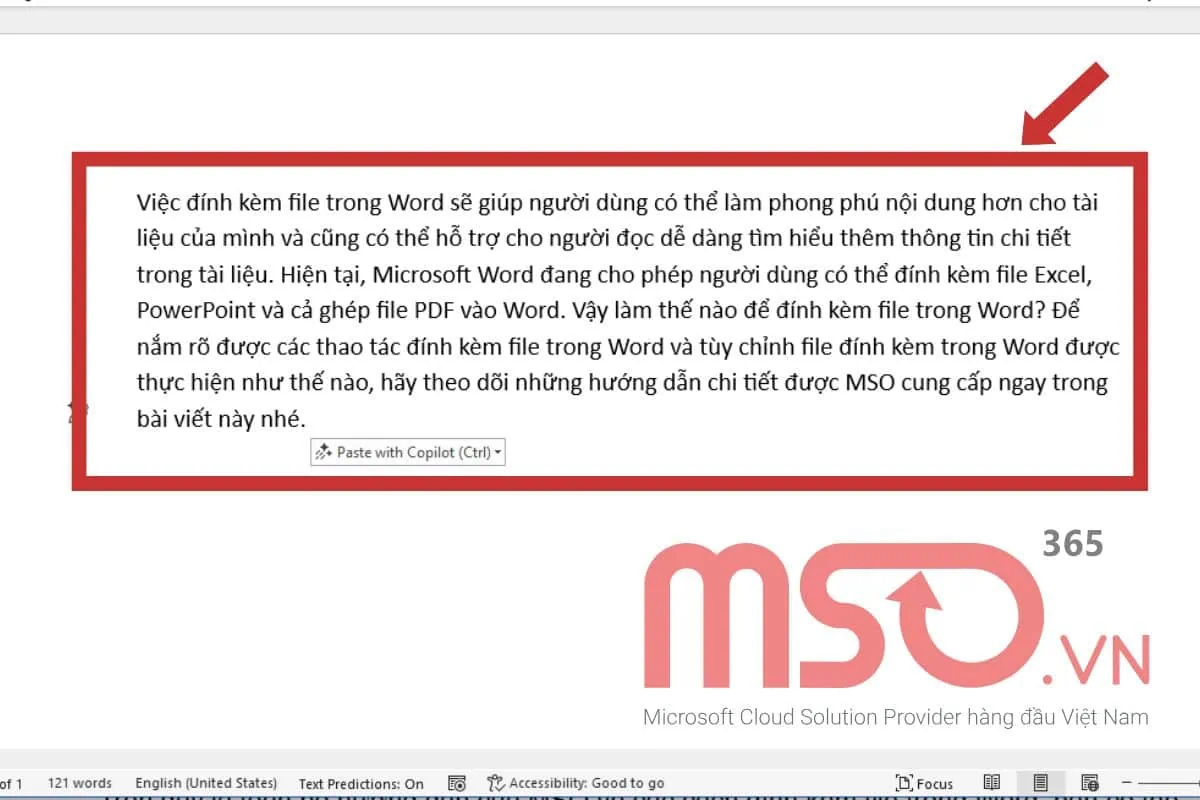Viewport: 1200px width, 800px height.
Task: Select the Print Layout view icon
Action: tap(1040, 783)
